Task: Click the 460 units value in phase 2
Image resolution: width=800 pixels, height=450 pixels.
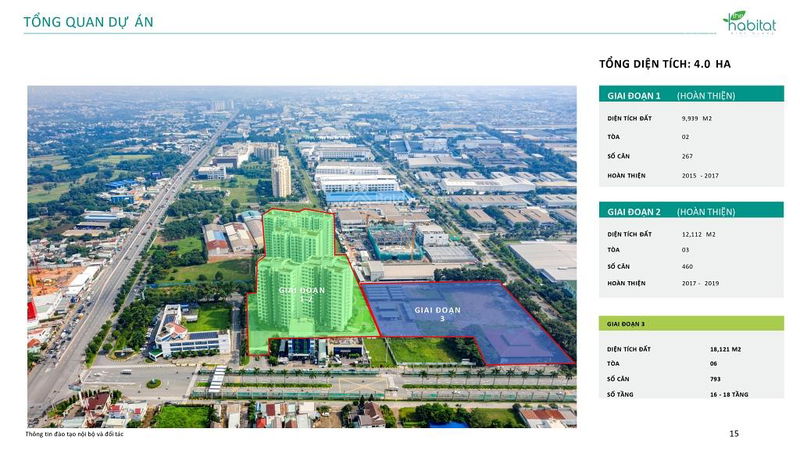Action: [689, 267]
